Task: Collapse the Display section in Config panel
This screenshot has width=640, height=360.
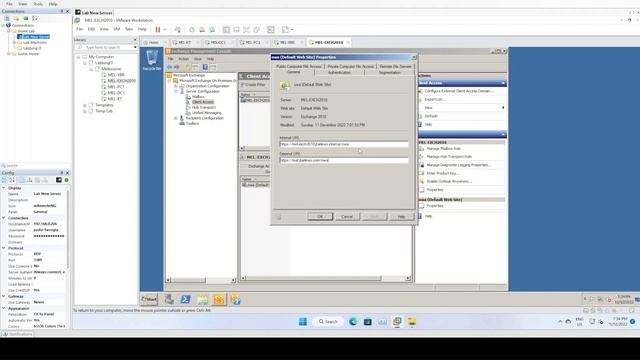Action: [x=4, y=188]
